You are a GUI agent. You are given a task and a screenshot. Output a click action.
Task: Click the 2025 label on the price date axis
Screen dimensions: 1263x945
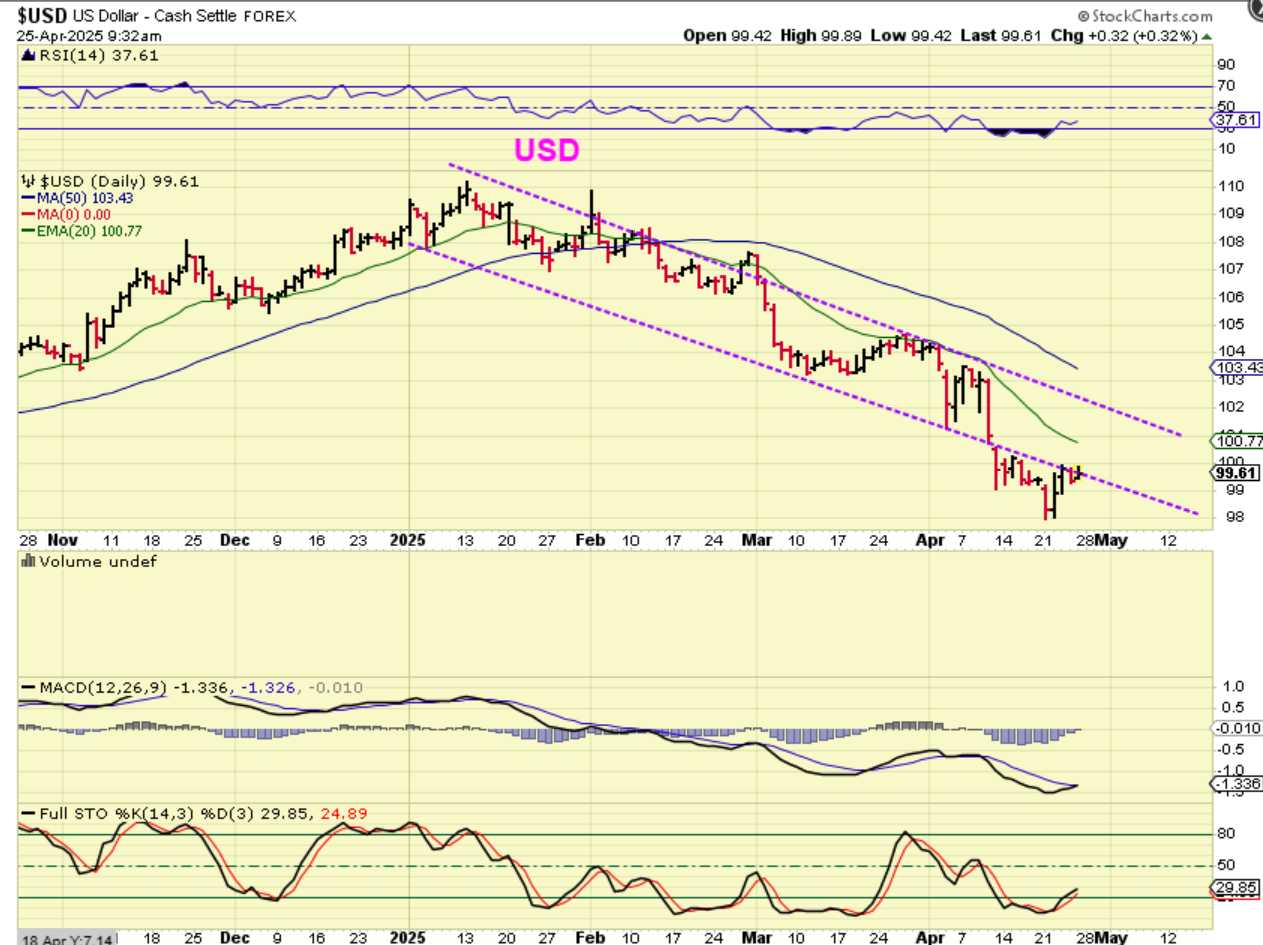[408, 540]
